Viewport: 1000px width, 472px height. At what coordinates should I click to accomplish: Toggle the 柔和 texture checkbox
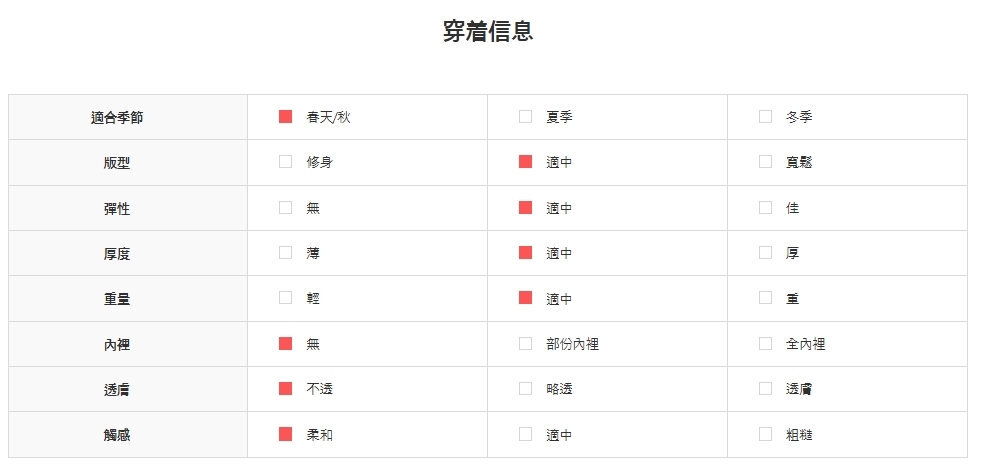[285, 434]
